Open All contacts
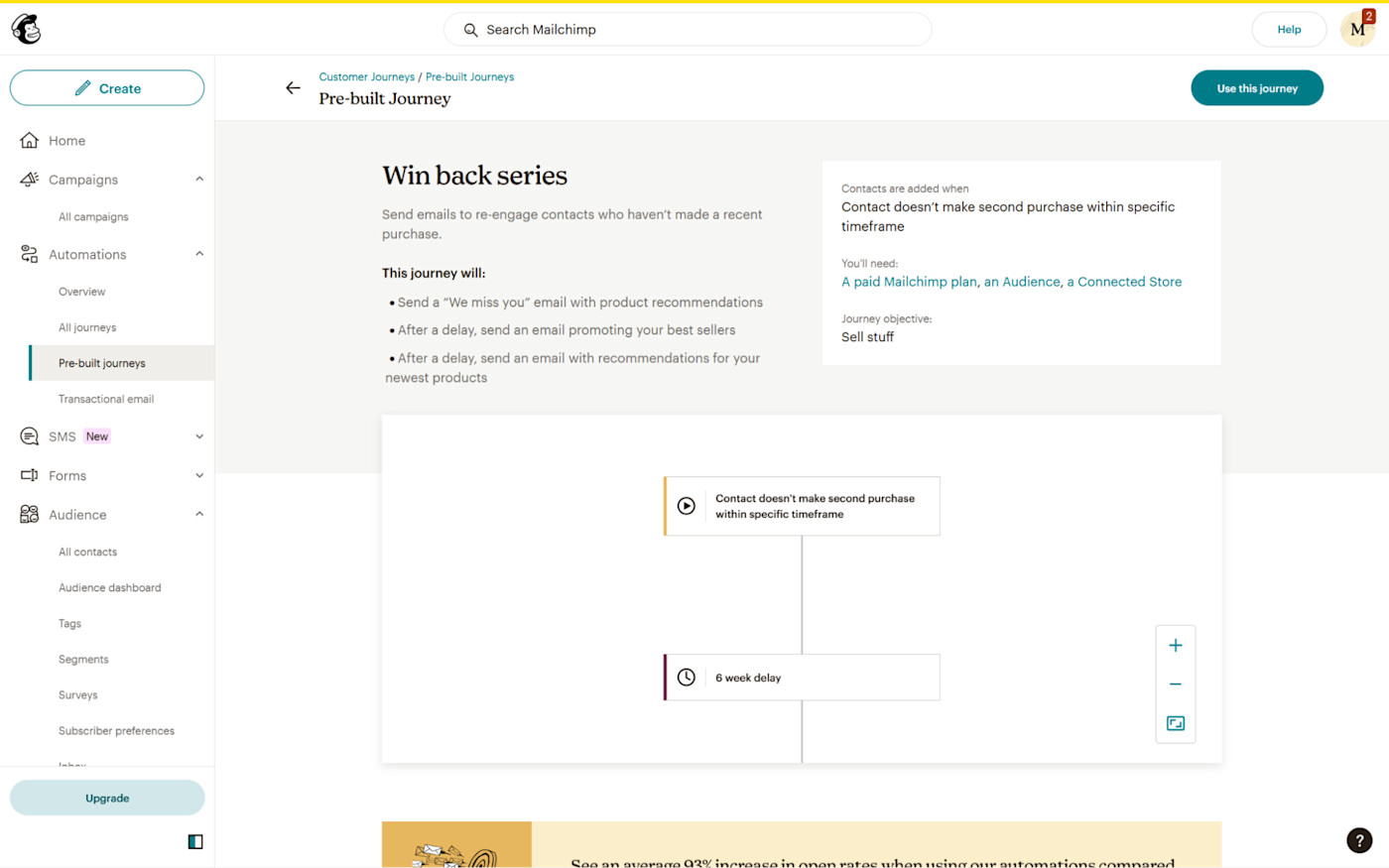 pos(87,553)
